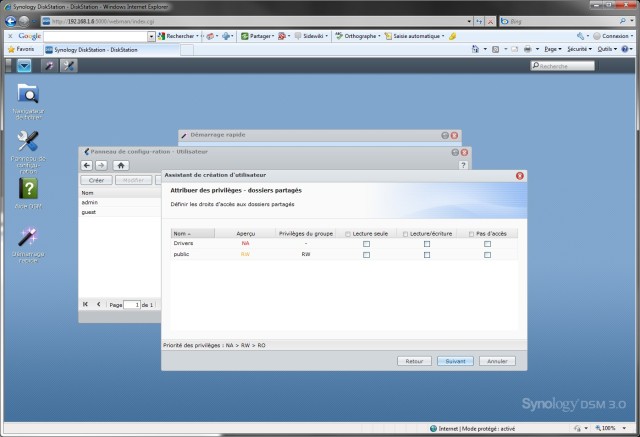Click the Bing search magnifier icon
This screenshot has height=437, width=640.
622,21
